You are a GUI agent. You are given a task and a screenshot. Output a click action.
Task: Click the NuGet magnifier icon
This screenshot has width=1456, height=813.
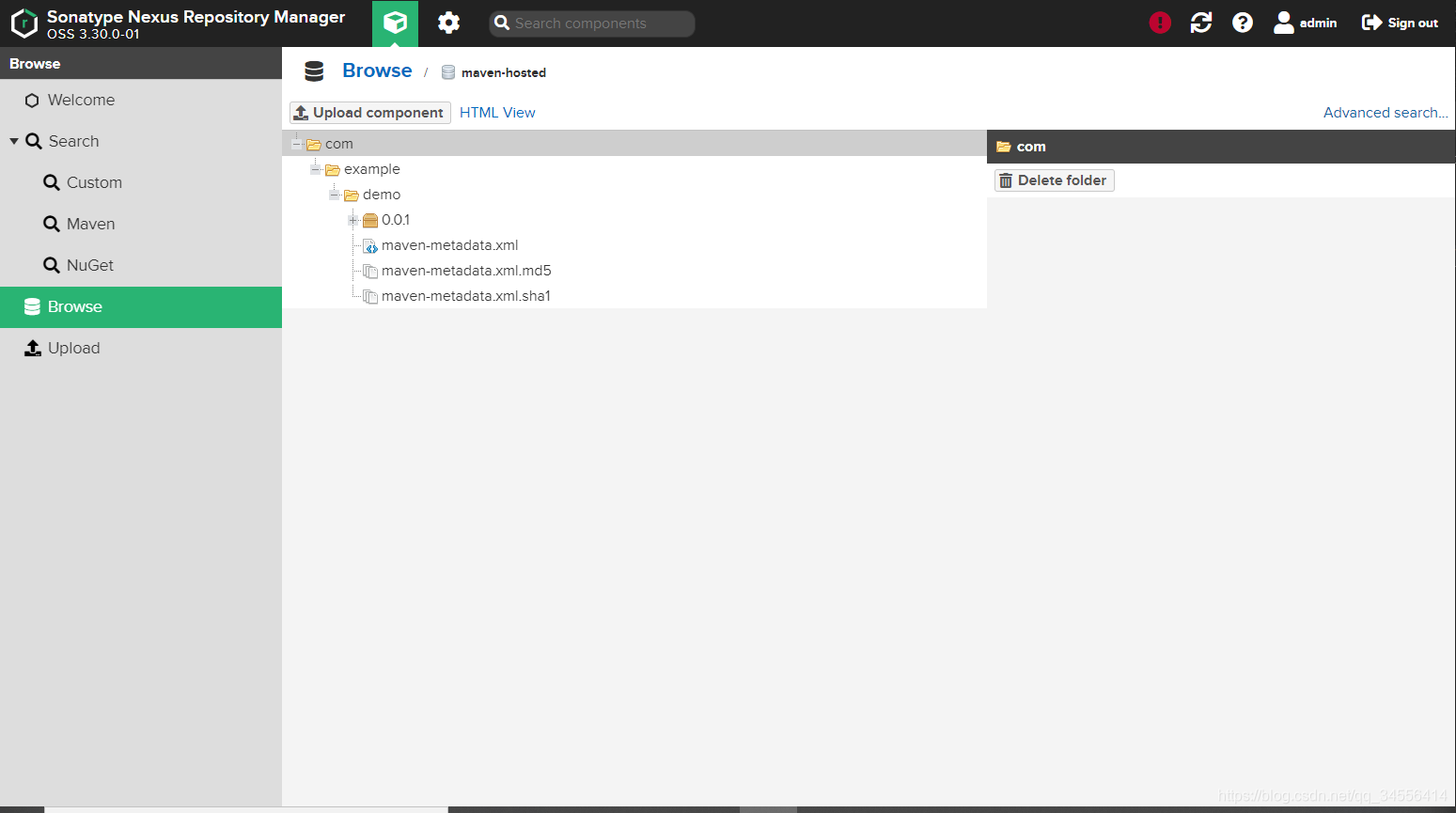click(x=52, y=265)
